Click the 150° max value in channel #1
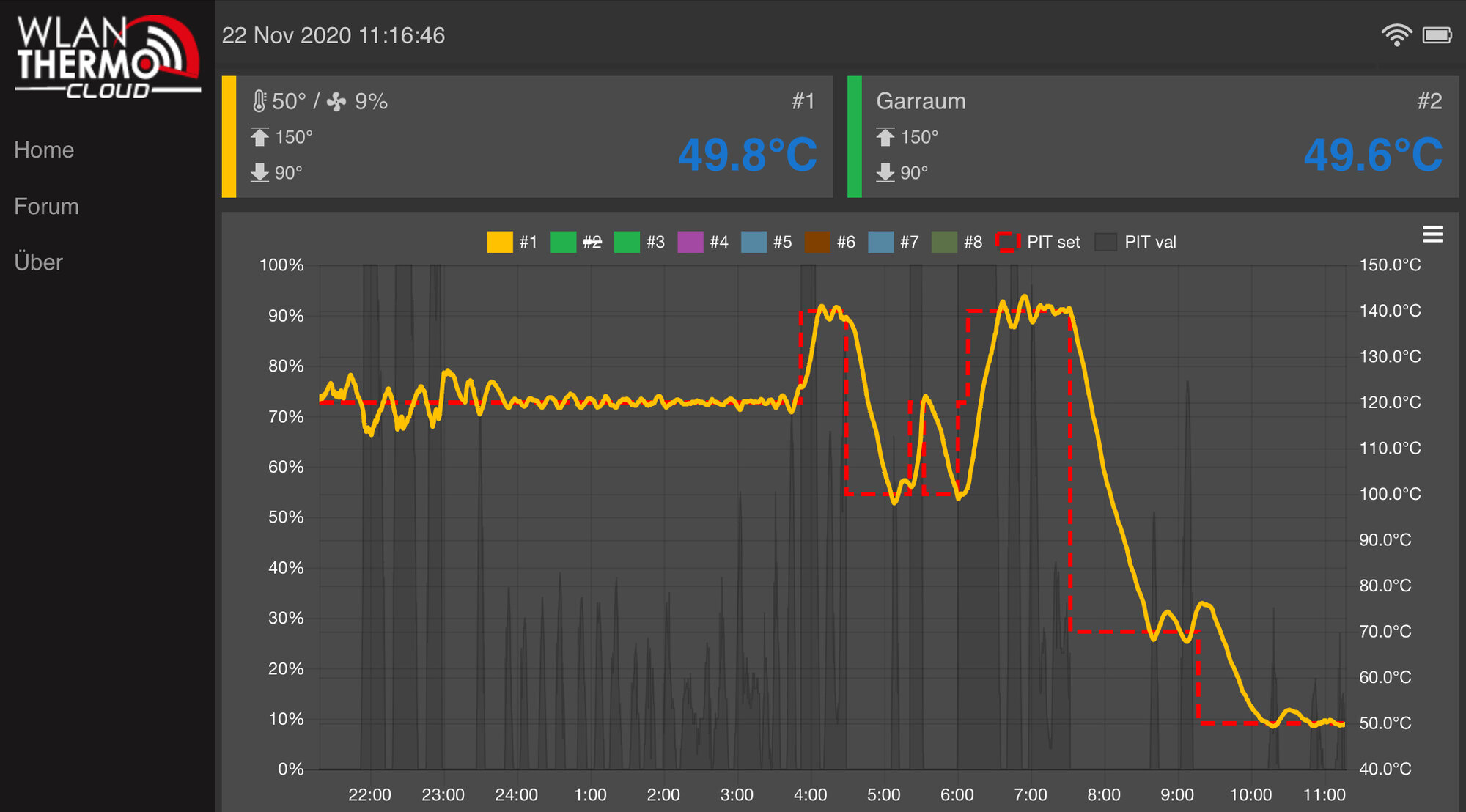Image resolution: width=1466 pixels, height=812 pixels. (x=294, y=137)
